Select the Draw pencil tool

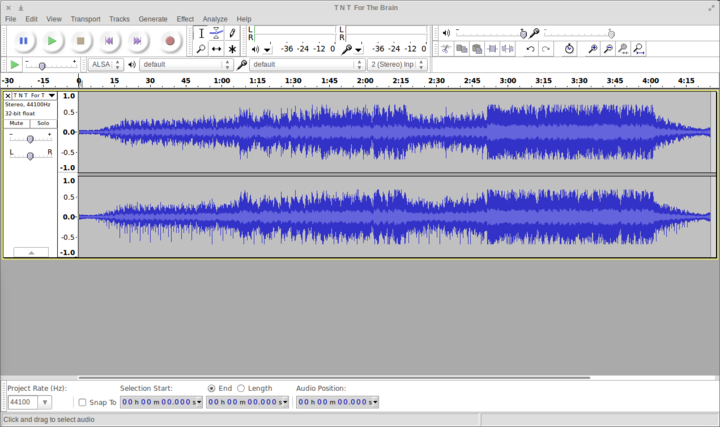point(232,33)
